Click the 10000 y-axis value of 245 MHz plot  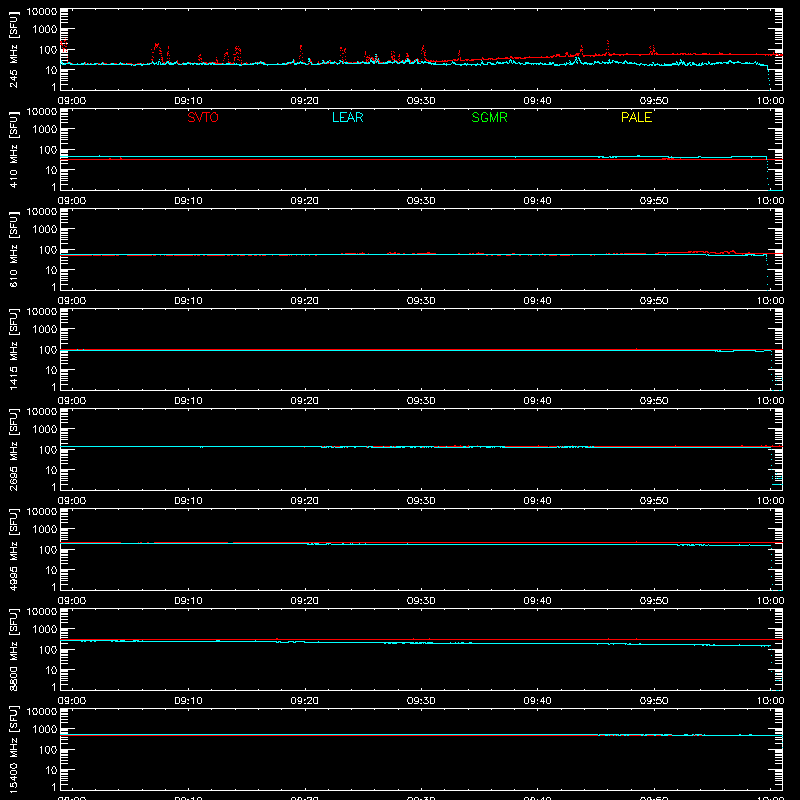pyautogui.click(x=42, y=12)
